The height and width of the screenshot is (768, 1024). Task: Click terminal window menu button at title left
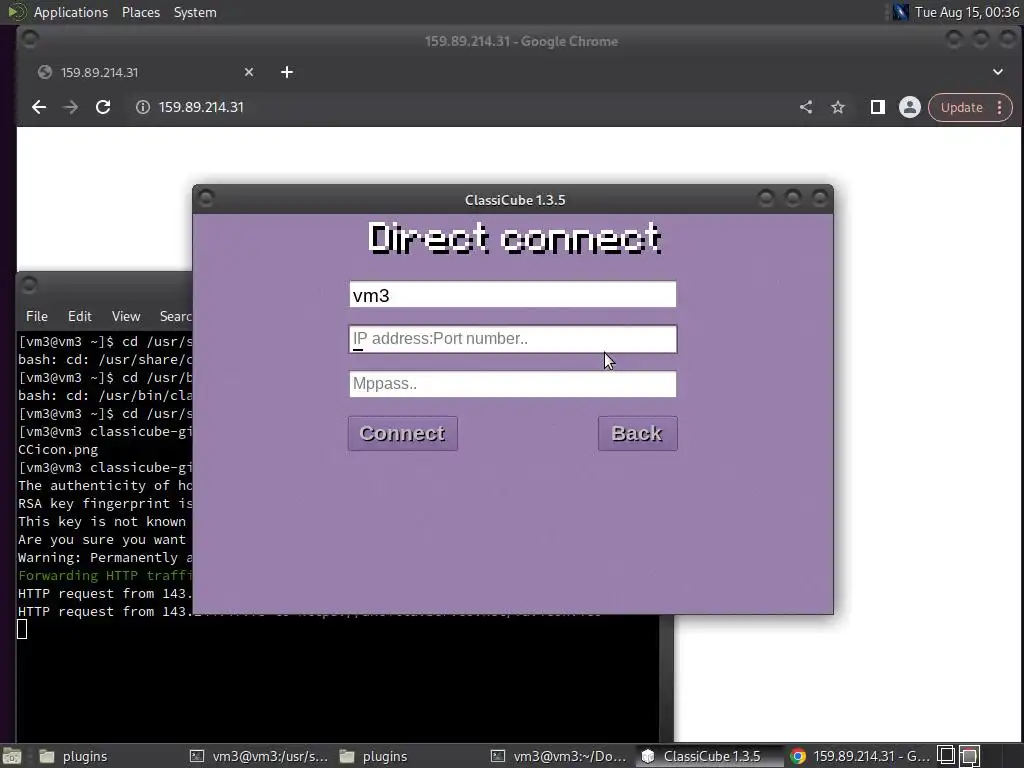[x=29, y=285]
